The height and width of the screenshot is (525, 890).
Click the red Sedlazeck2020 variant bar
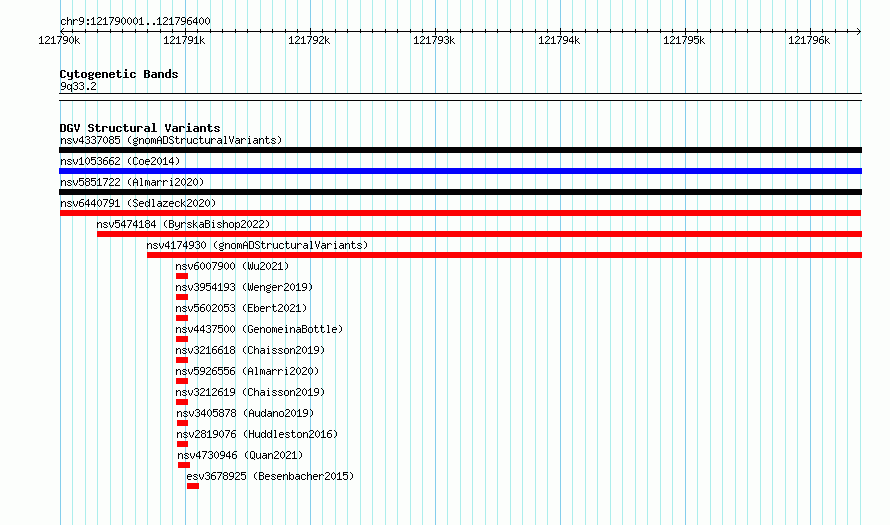point(460,213)
